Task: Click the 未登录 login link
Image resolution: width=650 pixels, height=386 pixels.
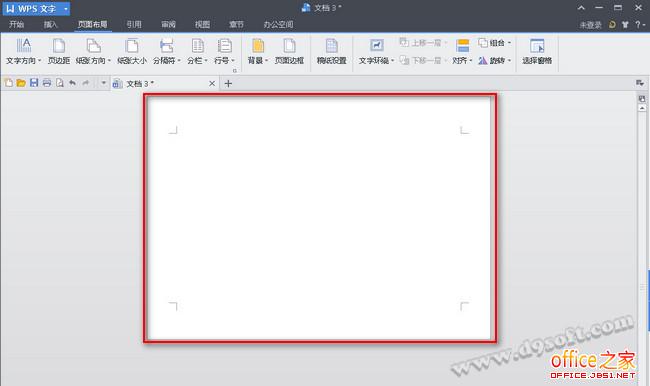Action: click(590, 25)
